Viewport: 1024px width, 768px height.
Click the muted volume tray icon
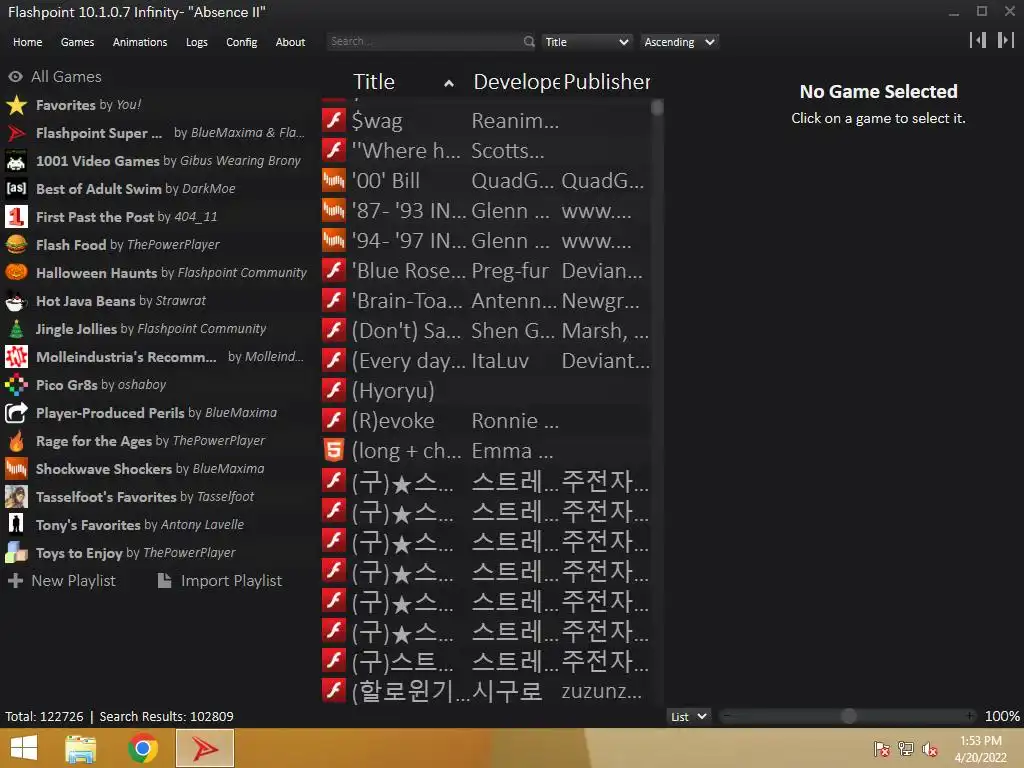930,749
